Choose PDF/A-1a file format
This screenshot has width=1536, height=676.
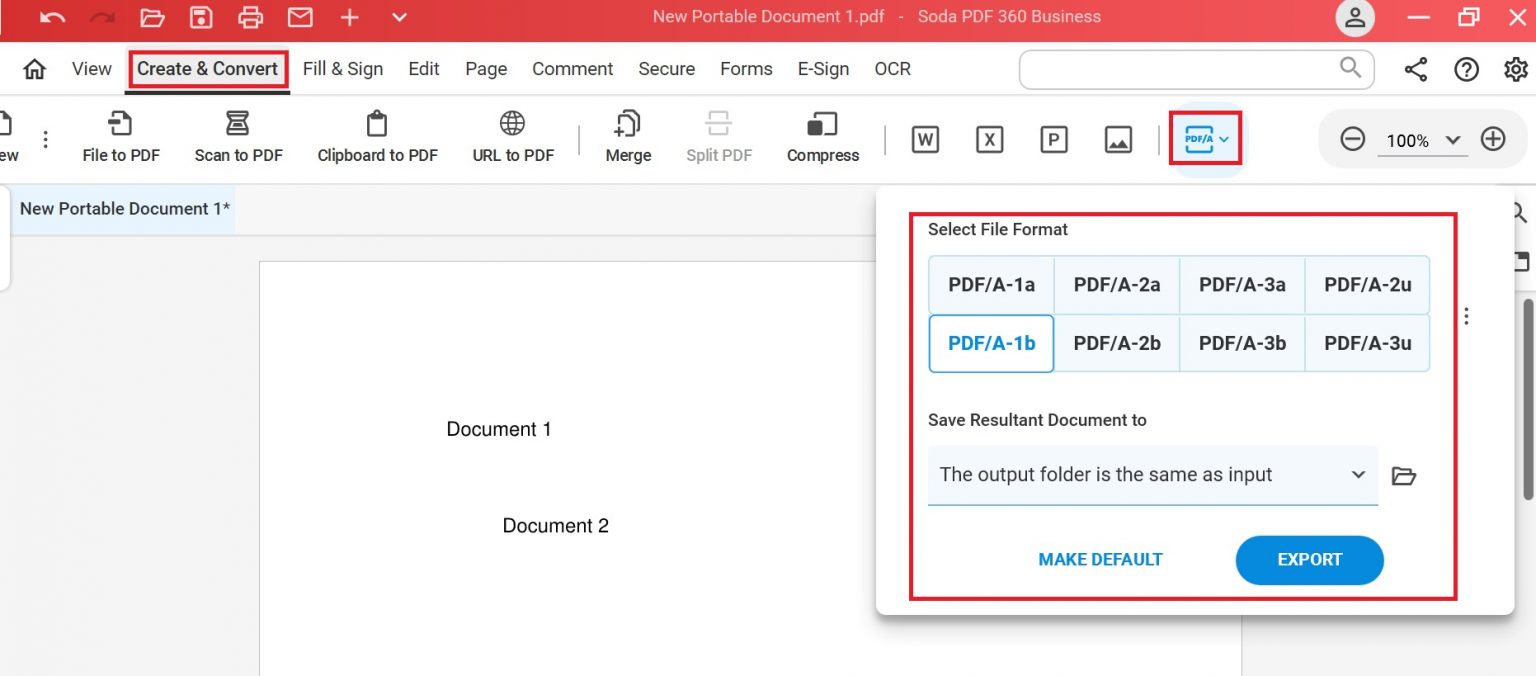(x=991, y=285)
